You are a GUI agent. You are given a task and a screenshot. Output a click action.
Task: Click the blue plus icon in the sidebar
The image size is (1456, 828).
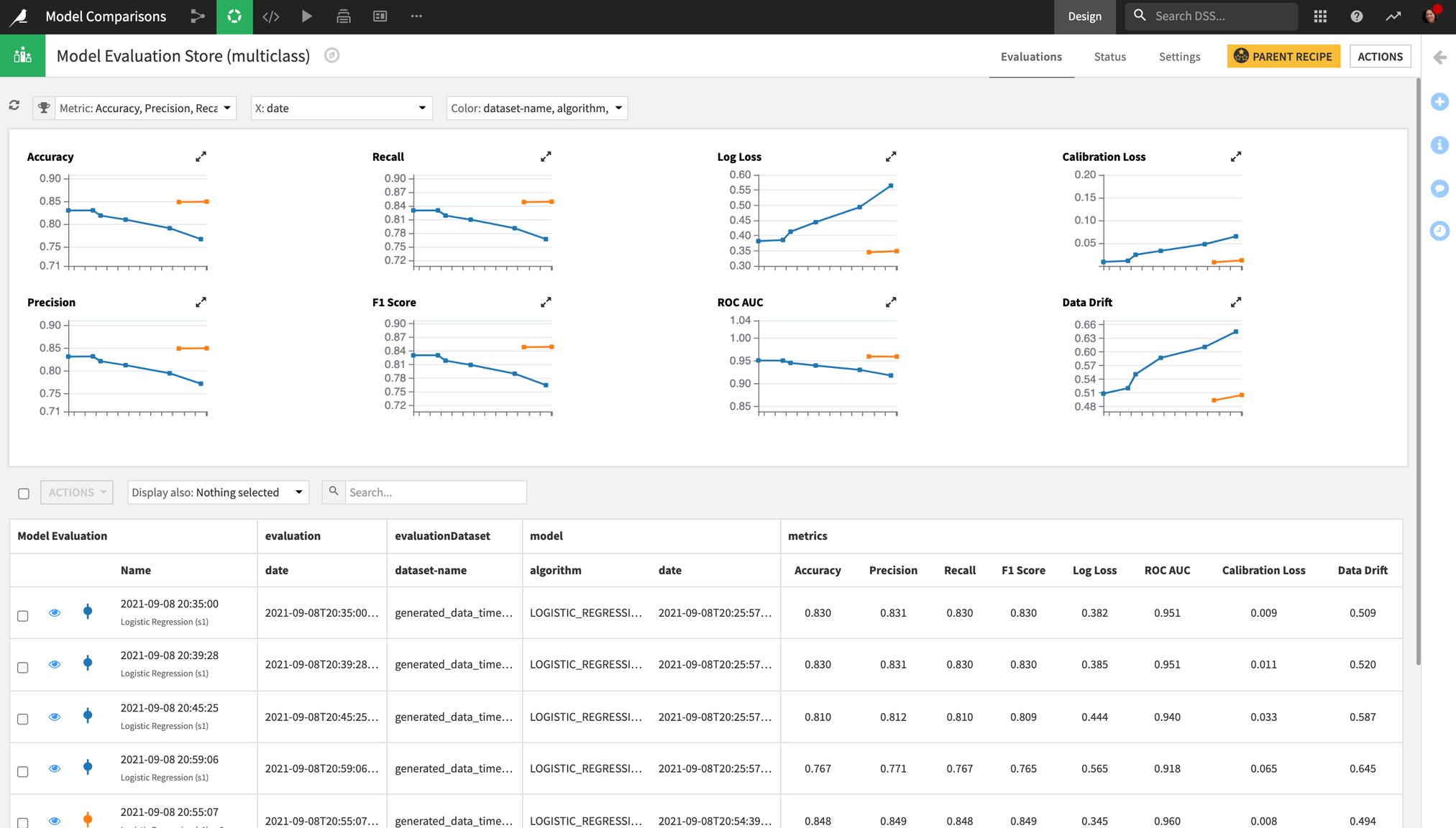click(x=1439, y=101)
